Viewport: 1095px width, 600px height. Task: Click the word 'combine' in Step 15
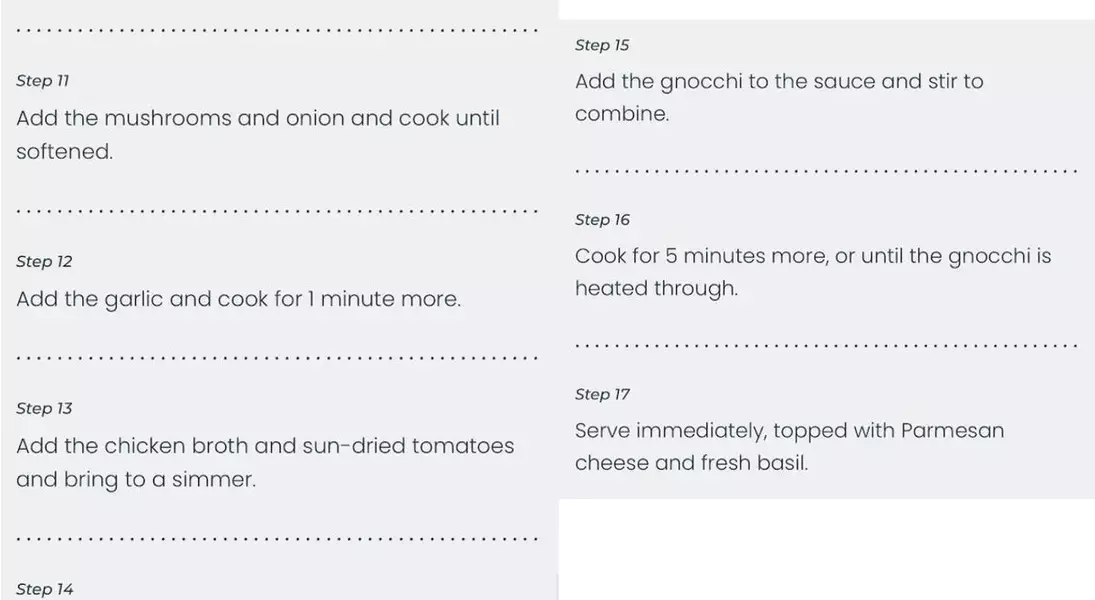[x=620, y=114]
